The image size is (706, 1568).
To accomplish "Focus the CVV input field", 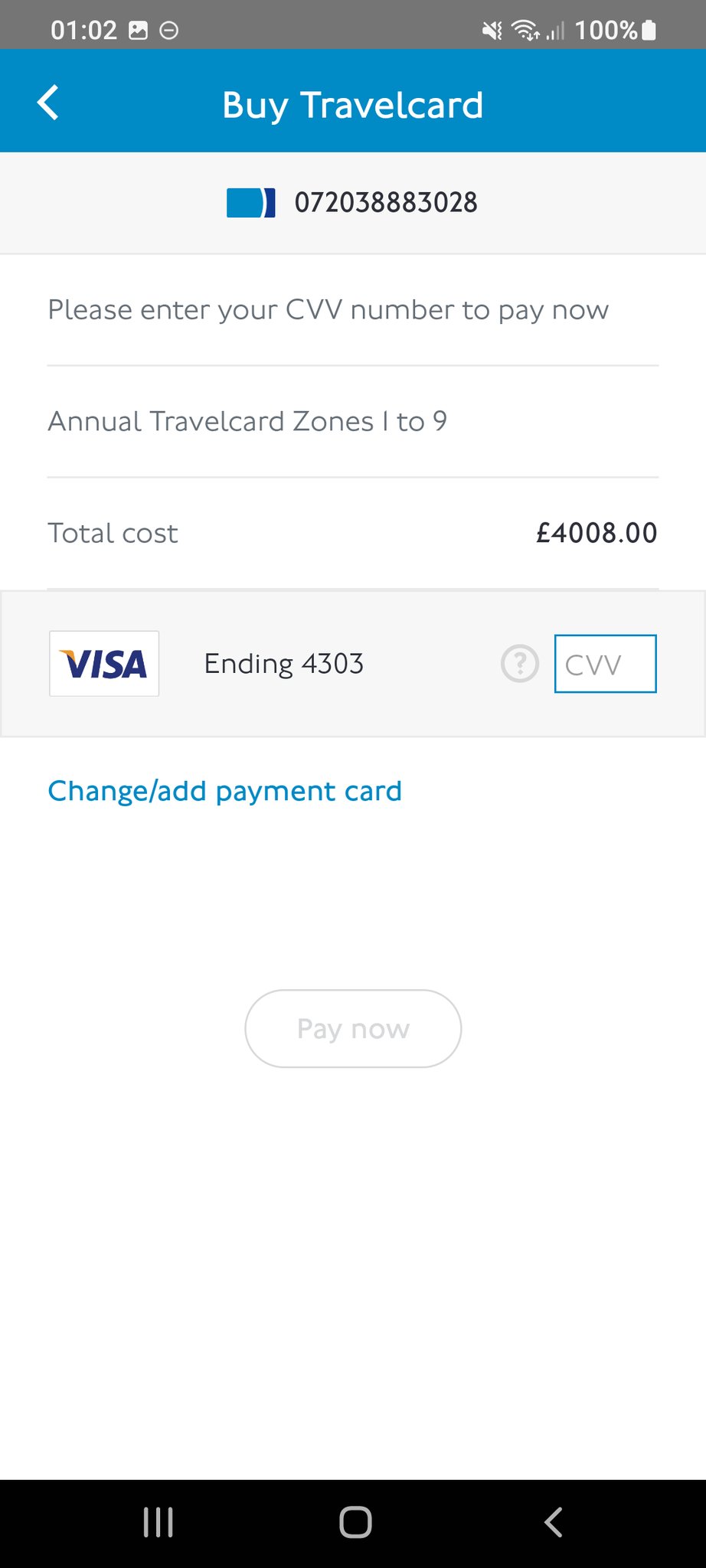I will click(605, 664).
